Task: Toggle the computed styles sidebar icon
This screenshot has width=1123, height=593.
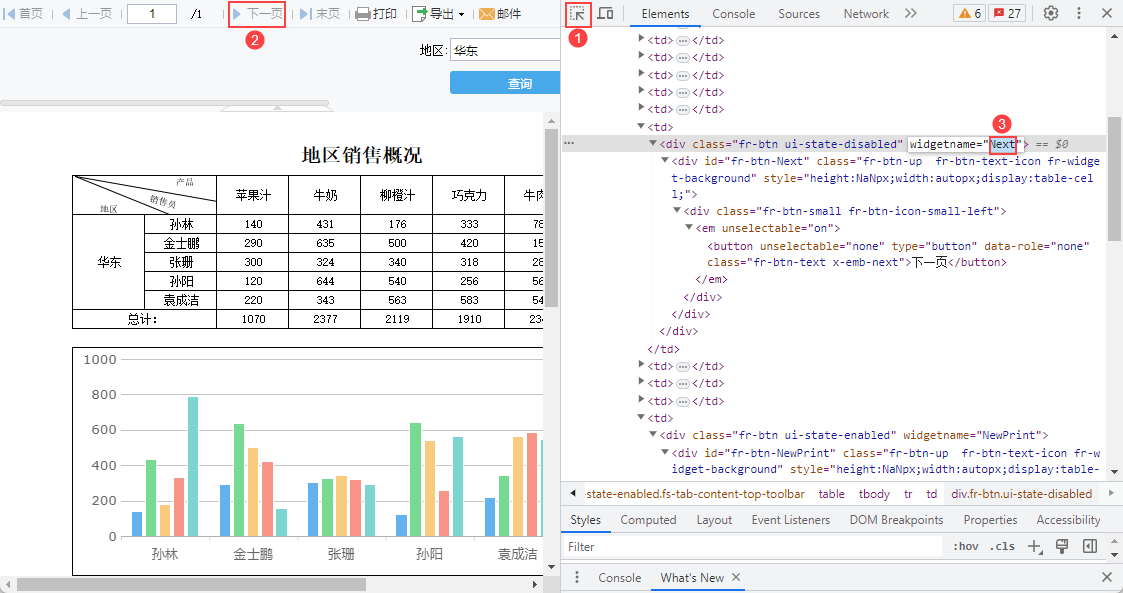Action: click(1090, 547)
